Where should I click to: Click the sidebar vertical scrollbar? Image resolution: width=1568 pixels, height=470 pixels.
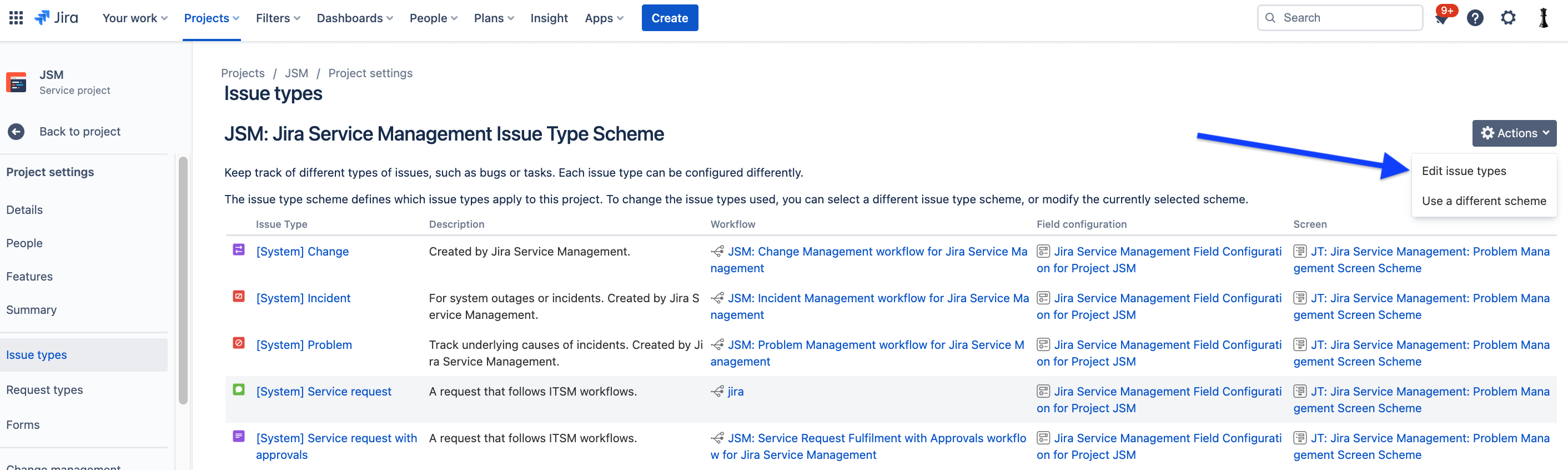pos(183,280)
